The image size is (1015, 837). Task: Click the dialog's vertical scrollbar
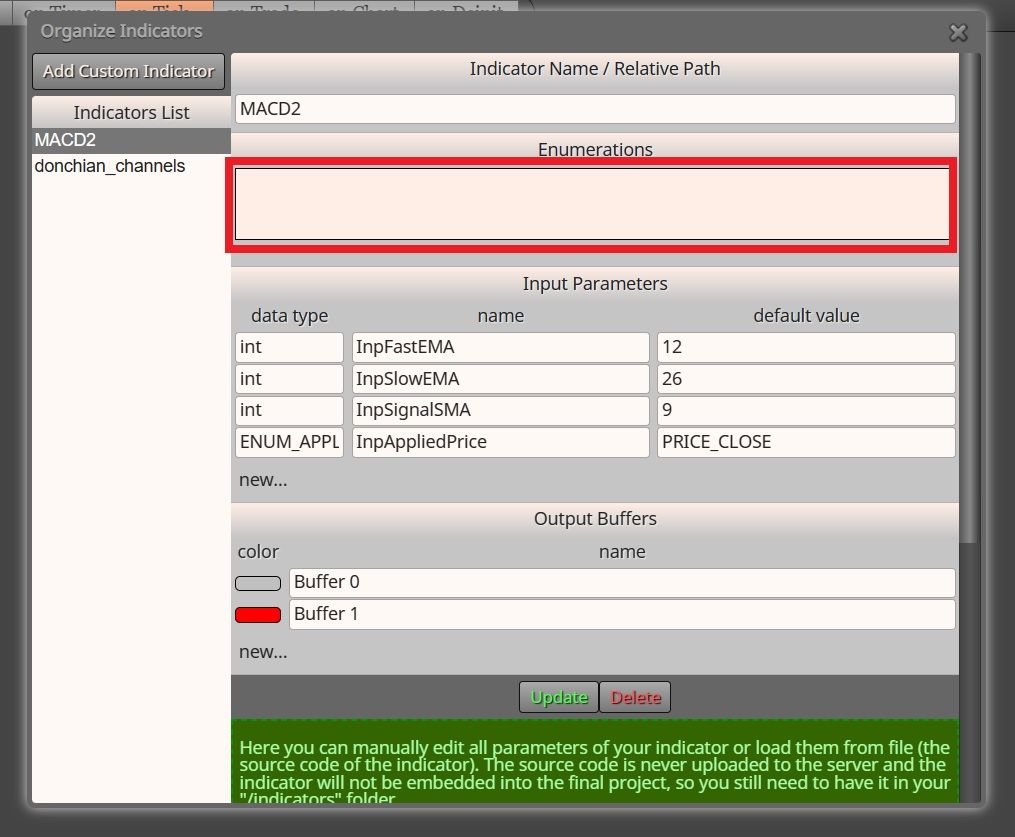tap(969, 298)
